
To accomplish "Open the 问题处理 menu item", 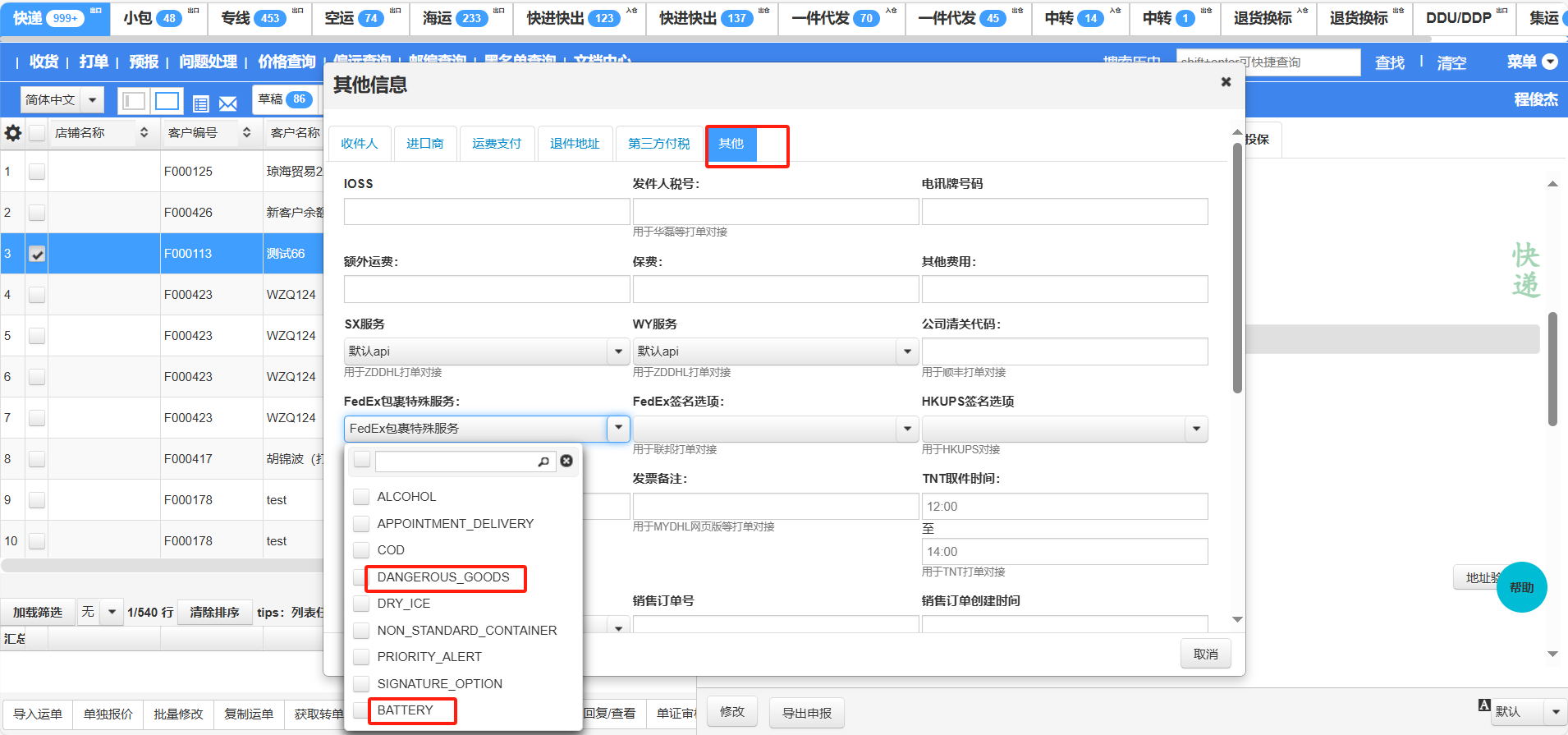I will tap(208, 62).
